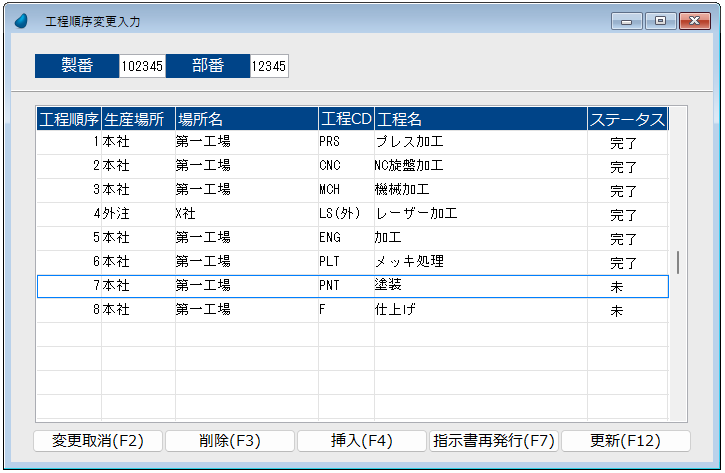Click the 生産場所 column header

coord(138,119)
